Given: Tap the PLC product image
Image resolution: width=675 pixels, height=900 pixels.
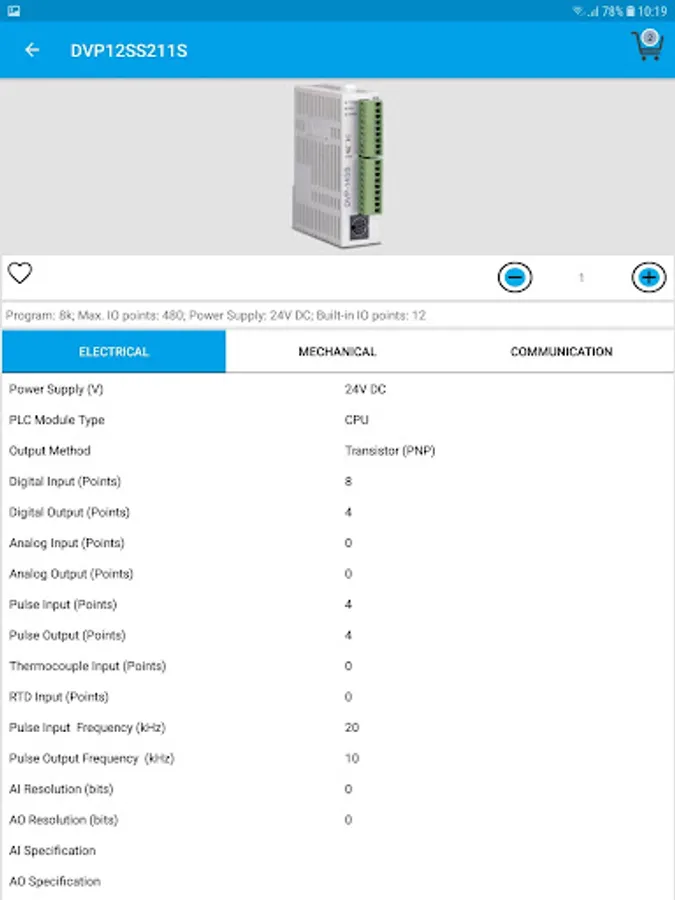Looking at the screenshot, I should tap(338, 166).
